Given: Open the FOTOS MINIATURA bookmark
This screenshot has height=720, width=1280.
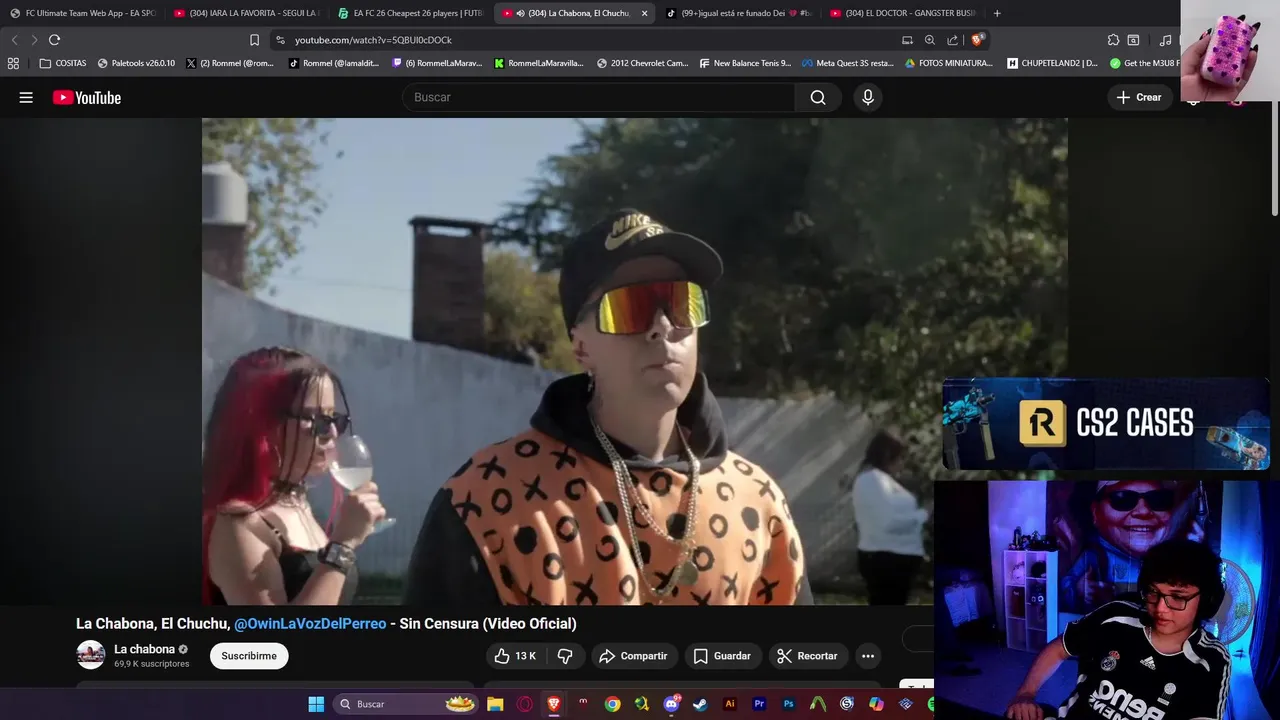Looking at the screenshot, I should (x=948, y=63).
